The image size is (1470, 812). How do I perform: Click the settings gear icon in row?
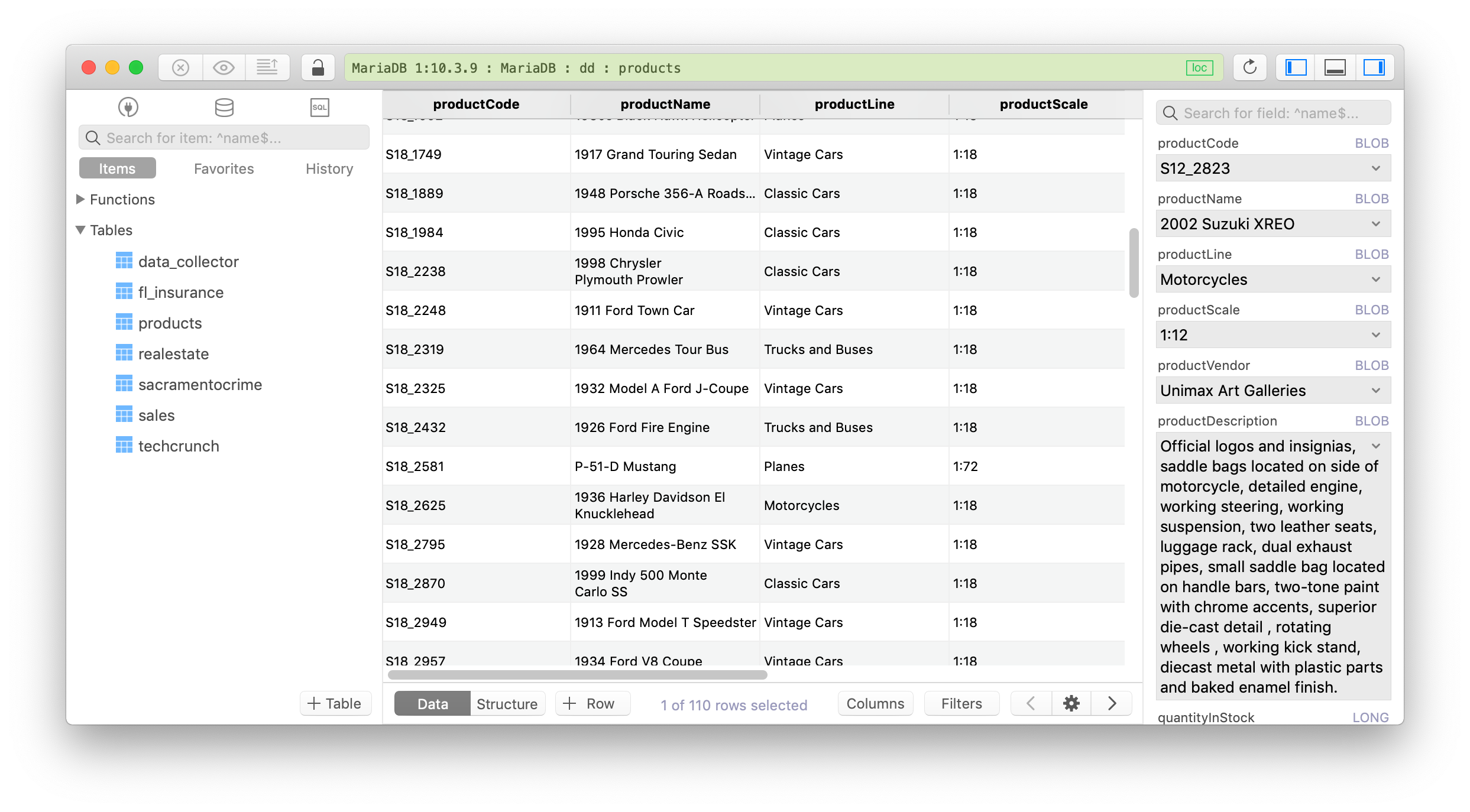pos(1071,703)
